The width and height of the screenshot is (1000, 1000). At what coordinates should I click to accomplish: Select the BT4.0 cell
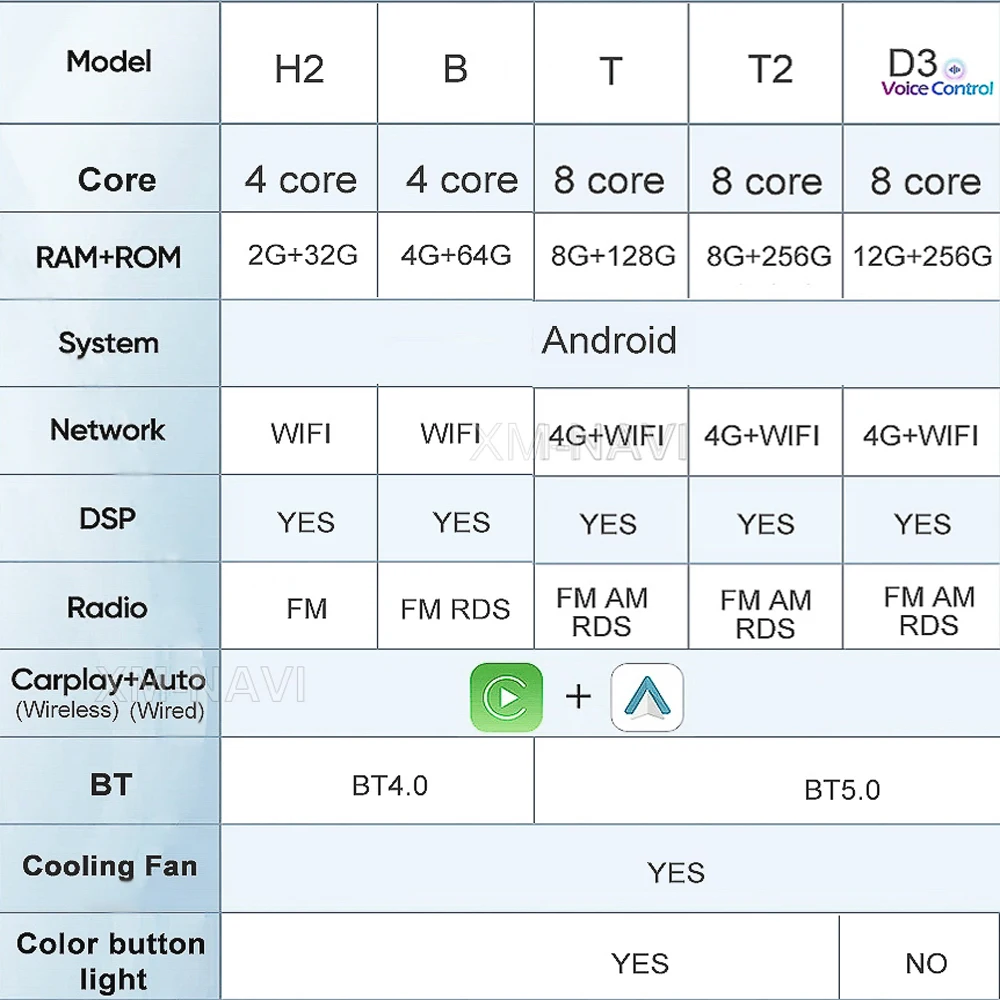point(390,786)
